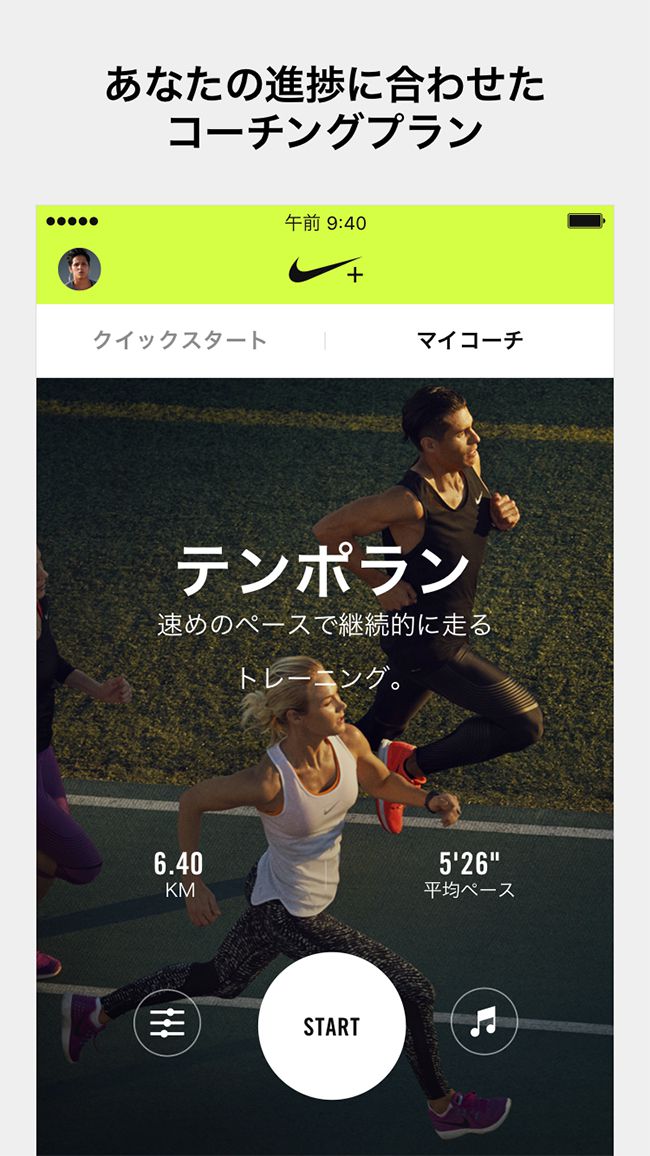Tap the 午前 9:40 clock
650x1156 pixels.
point(326,223)
